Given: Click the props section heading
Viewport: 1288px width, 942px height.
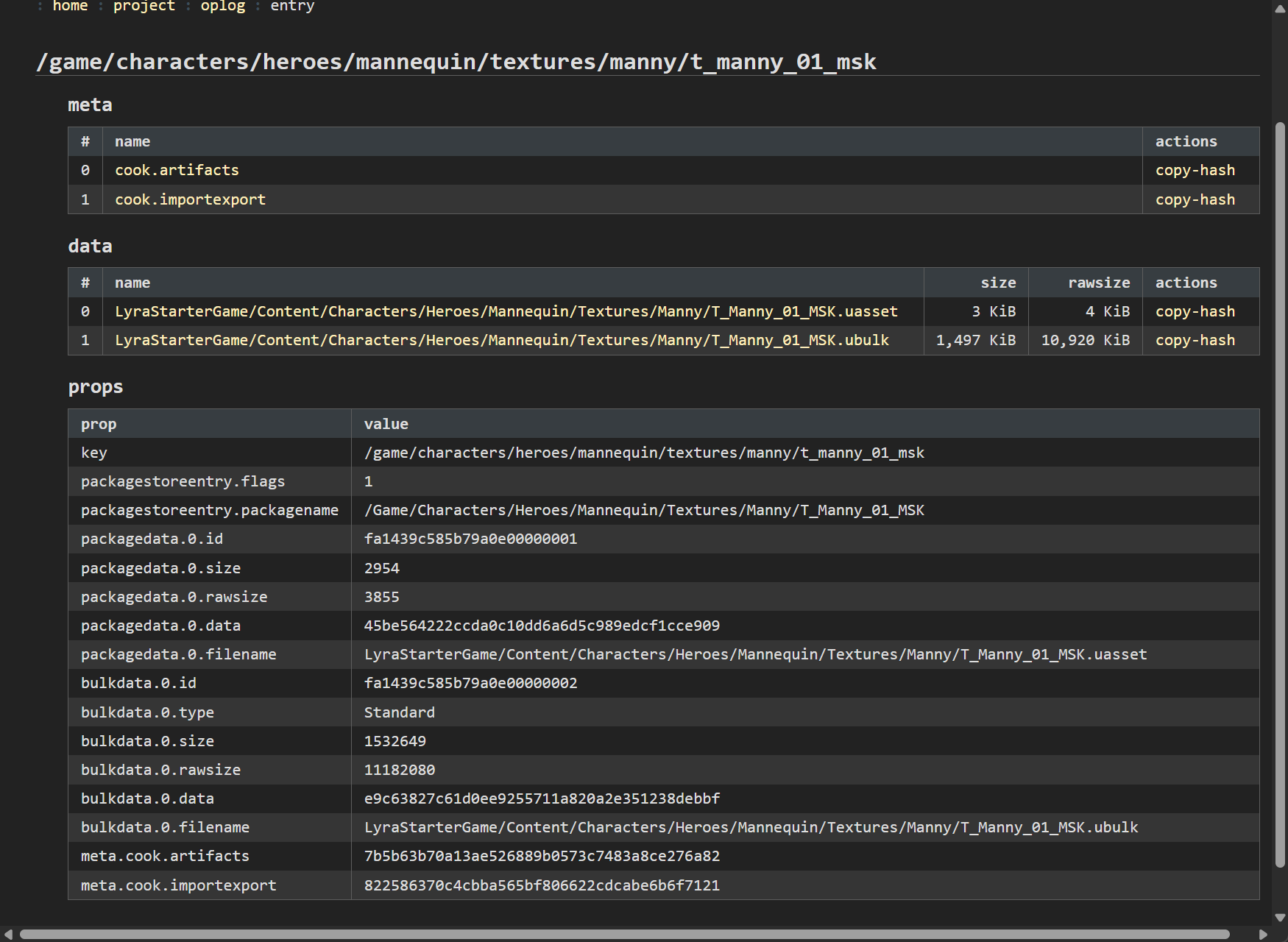Looking at the screenshot, I should pyautogui.click(x=95, y=387).
